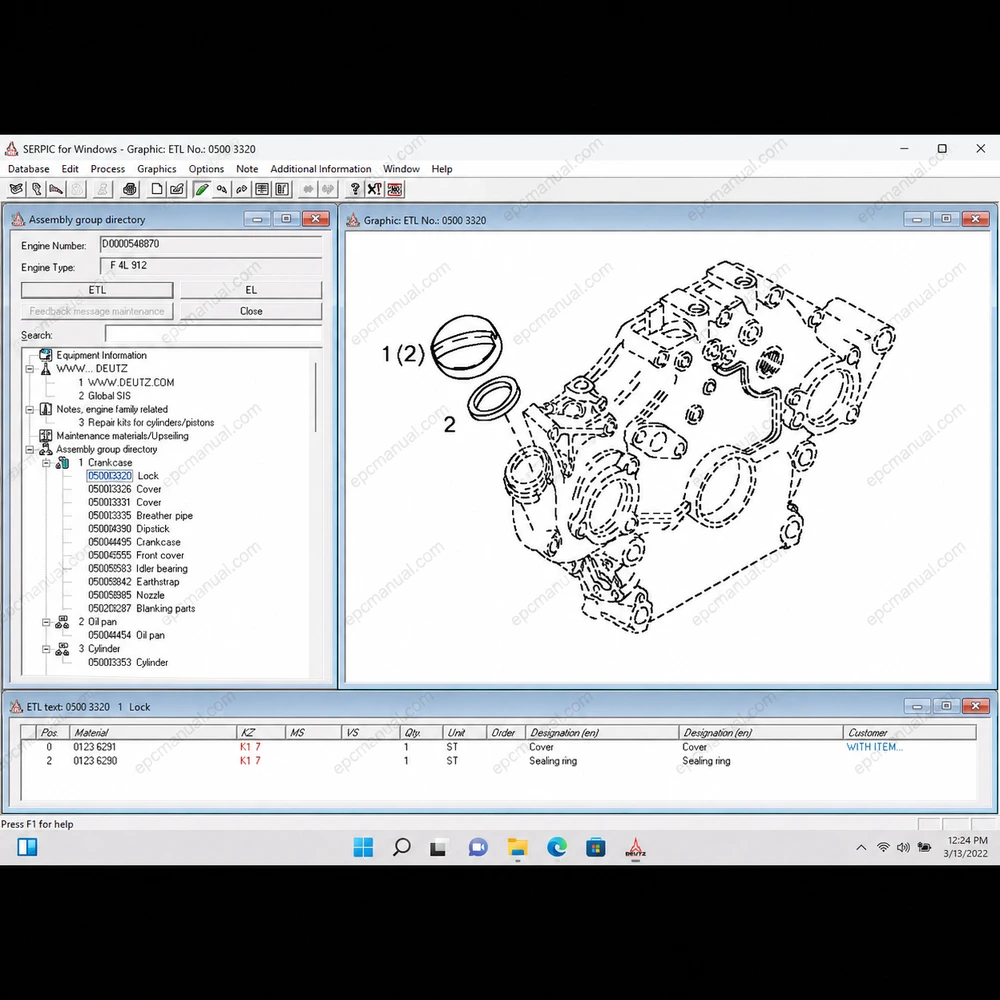
Task: Select 05013335 Breather pipe in tree
Action: [140, 515]
